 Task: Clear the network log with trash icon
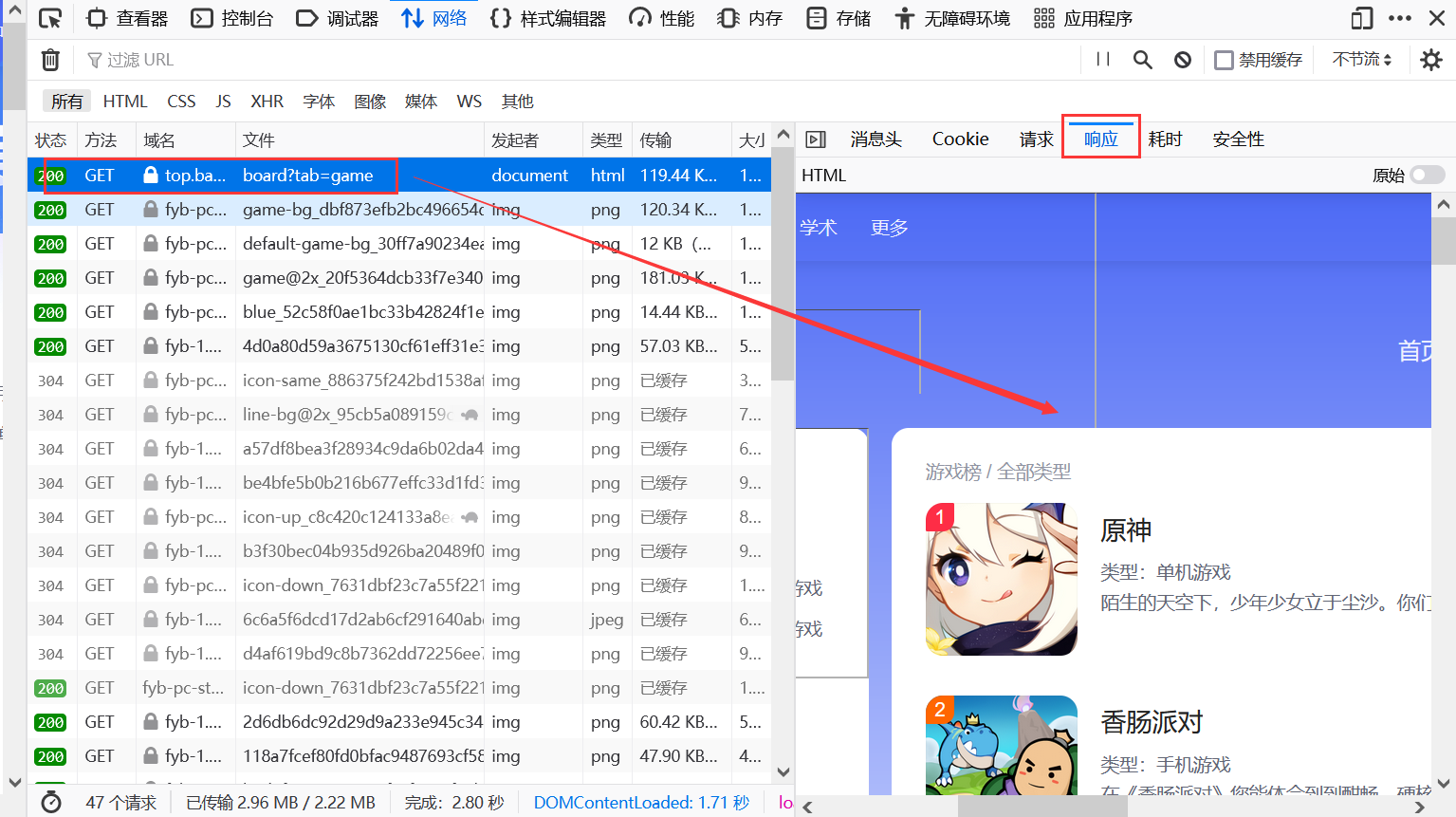tap(50, 60)
